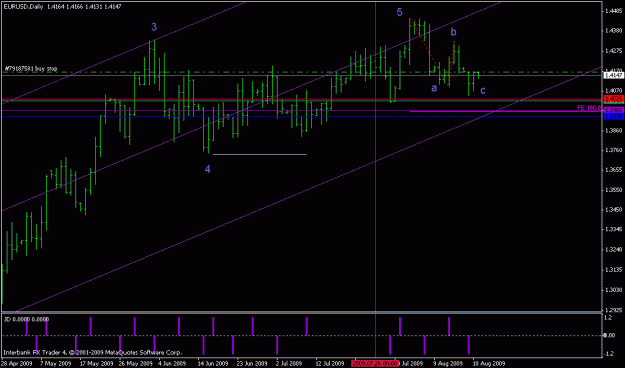The image size is (625, 368).
Task: Select the red dotted trend line from wave 5
Action: tap(430, 52)
